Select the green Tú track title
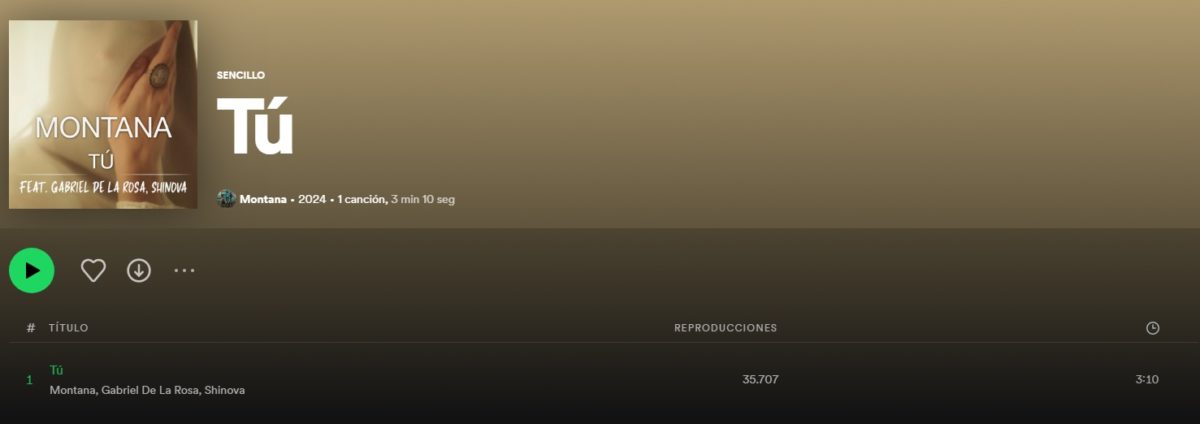This screenshot has width=1200, height=424. pyautogui.click(x=57, y=370)
